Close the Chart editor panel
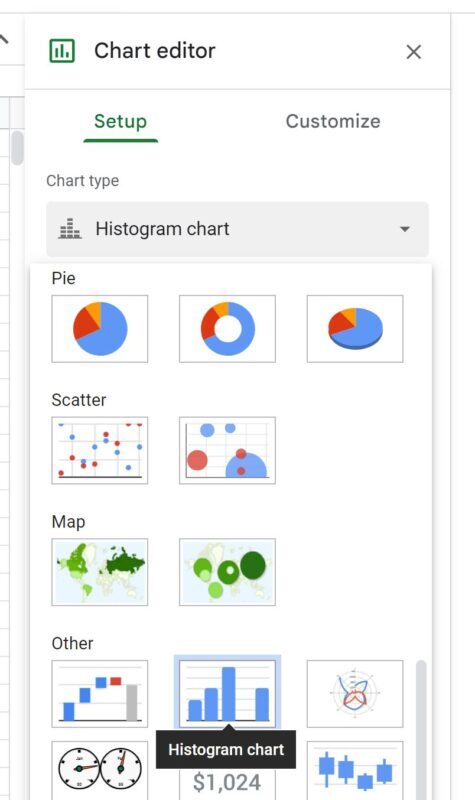475x800 pixels. coord(413,52)
